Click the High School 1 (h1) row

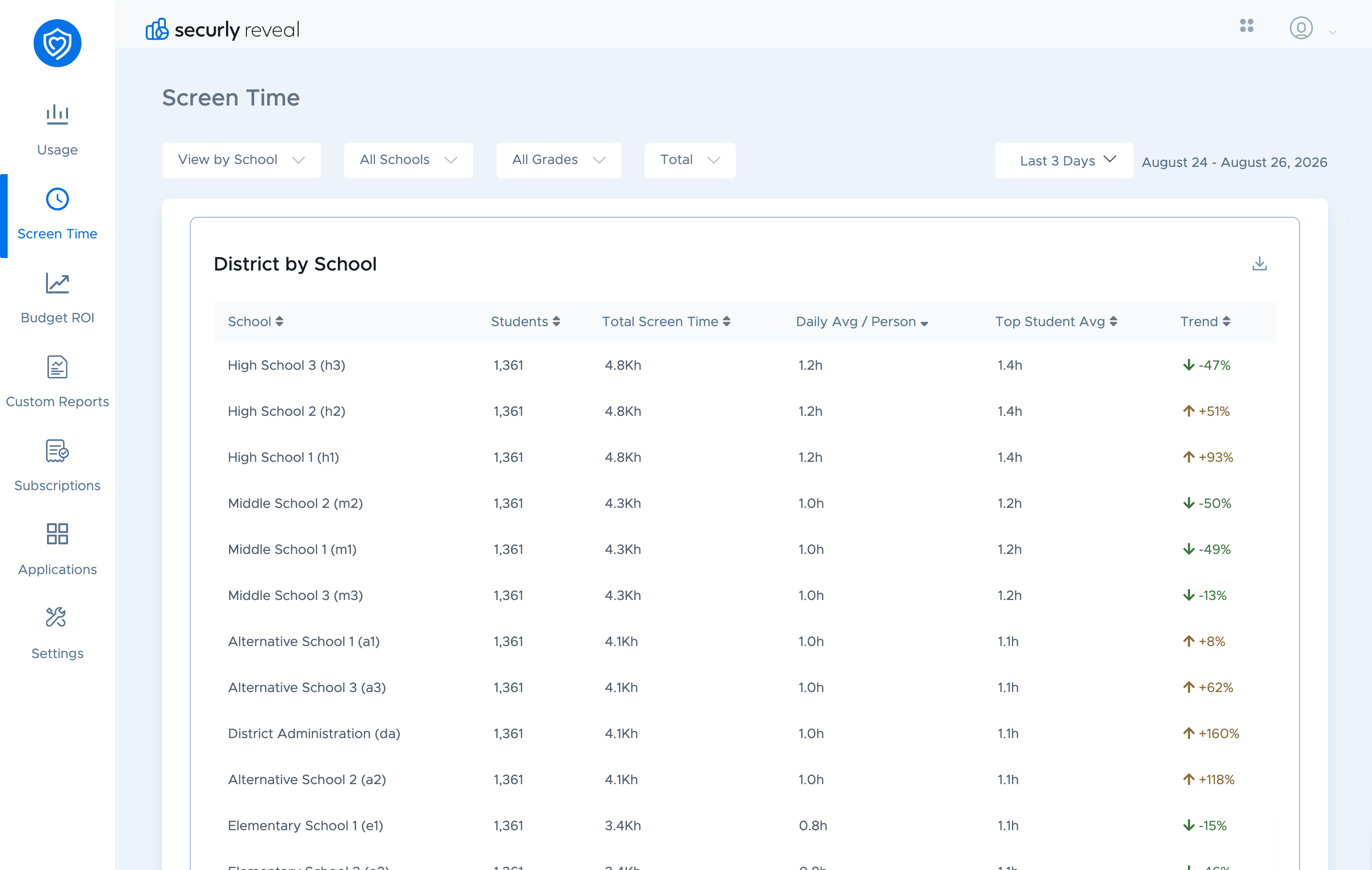coord(744,457)
